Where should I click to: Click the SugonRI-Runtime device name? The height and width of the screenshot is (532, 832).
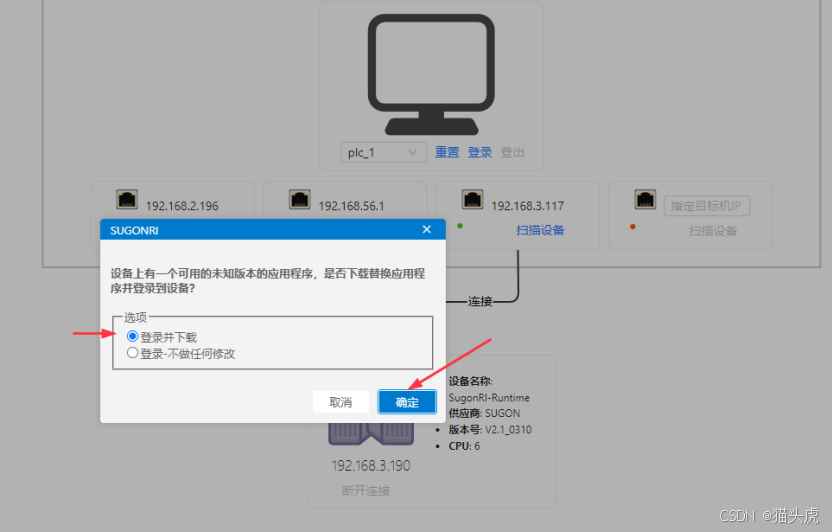pos(489,397)
